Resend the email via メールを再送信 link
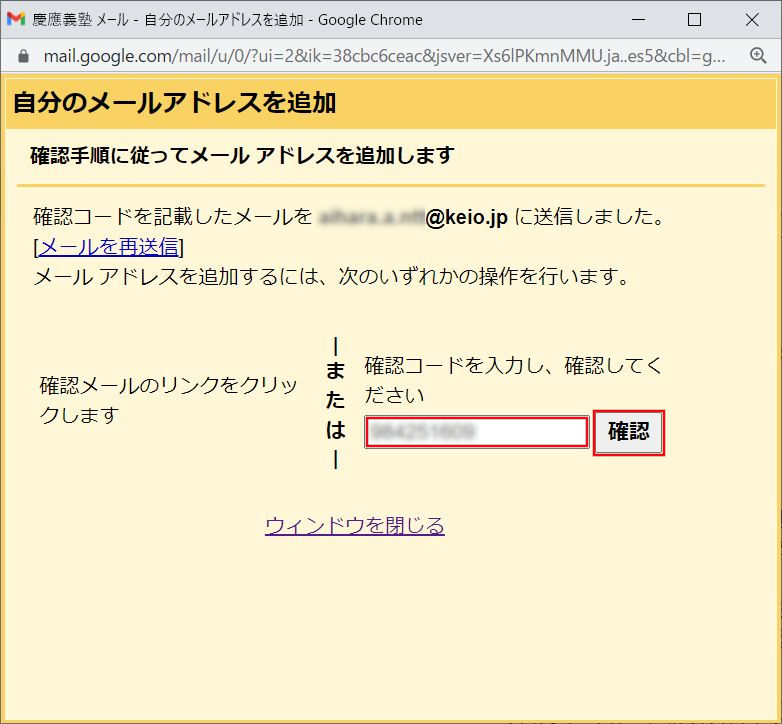 (108, 246)
